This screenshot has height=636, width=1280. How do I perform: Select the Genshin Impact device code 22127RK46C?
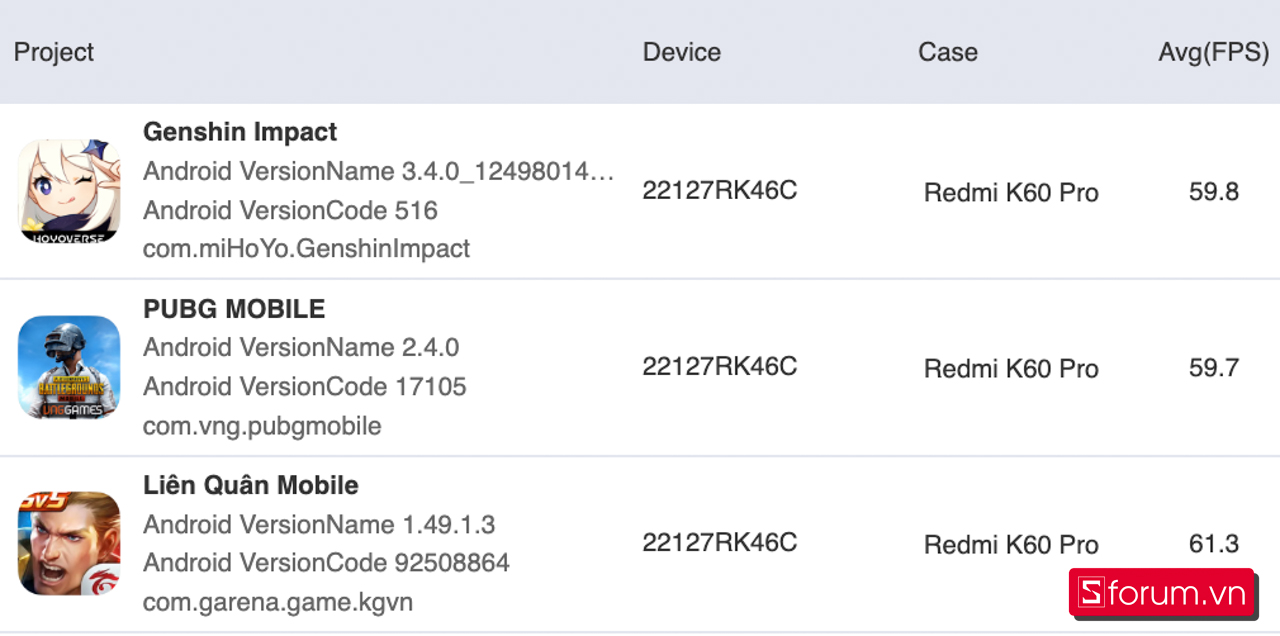point(720,191)
